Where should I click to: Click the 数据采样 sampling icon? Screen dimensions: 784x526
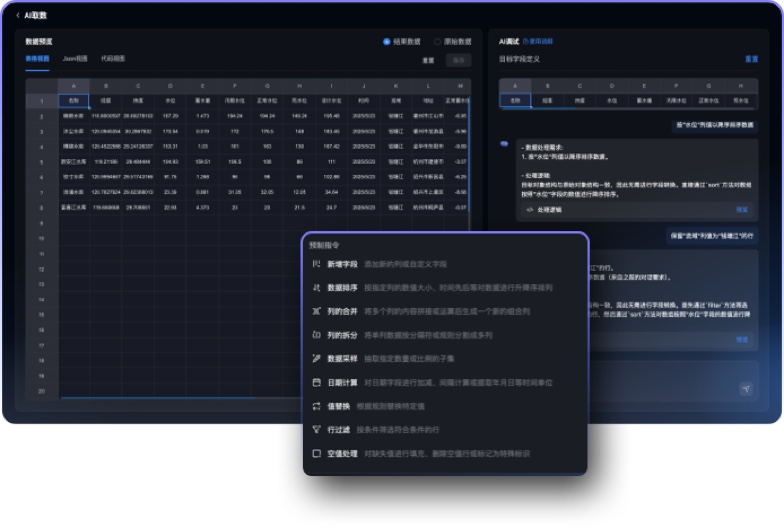(316, 358)
